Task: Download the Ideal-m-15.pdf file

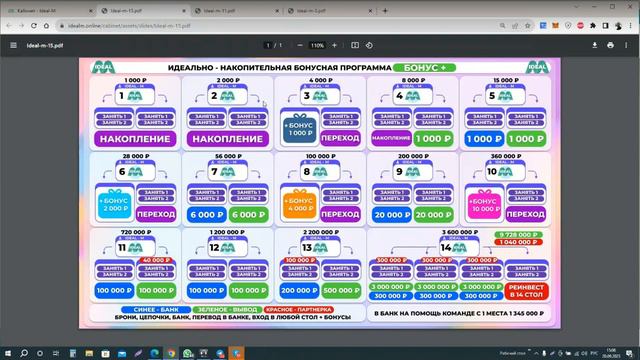Action: [595, 45]
